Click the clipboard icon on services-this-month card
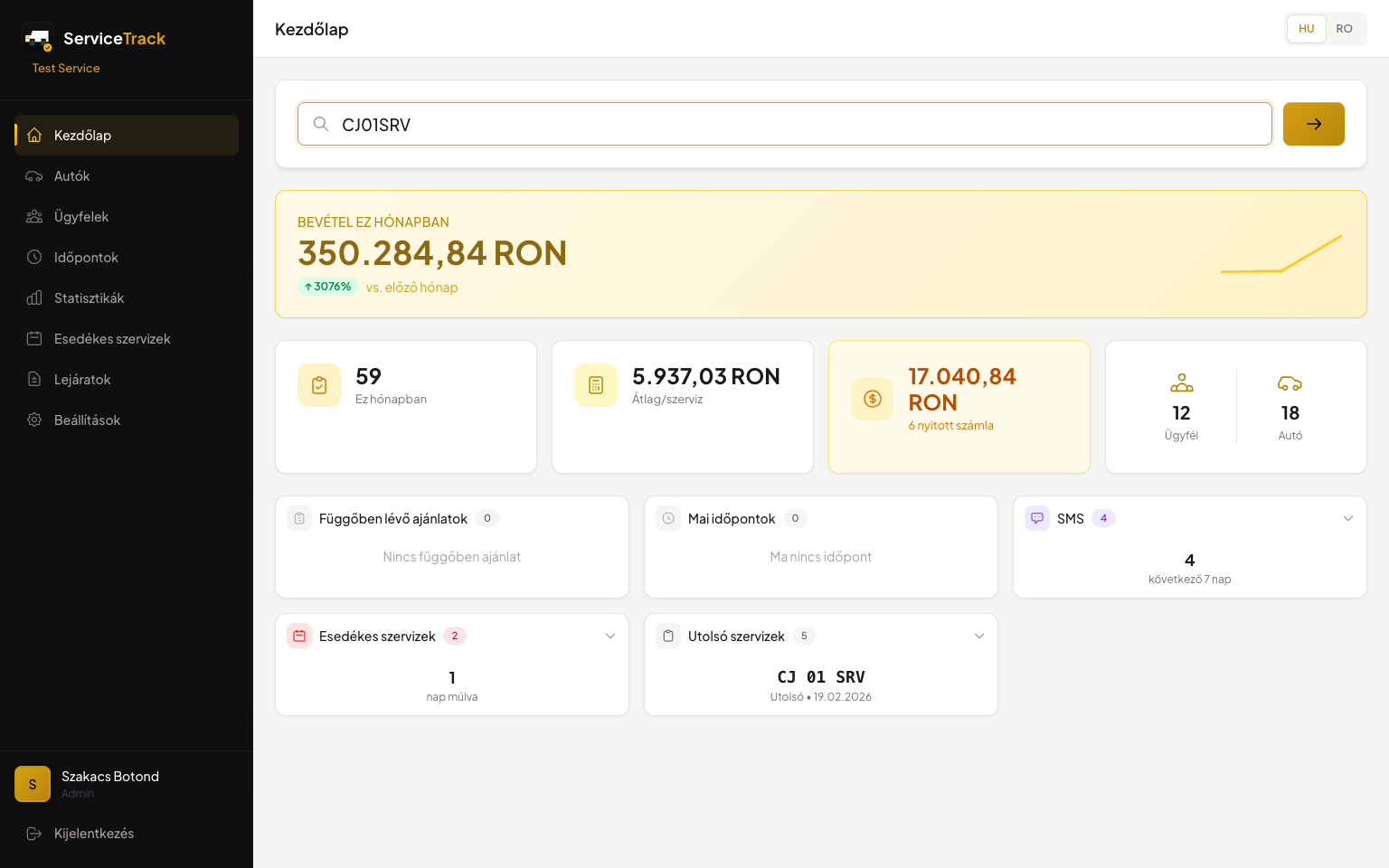The width and height of the screenshot is (1389, 868). tap(319, 385)
